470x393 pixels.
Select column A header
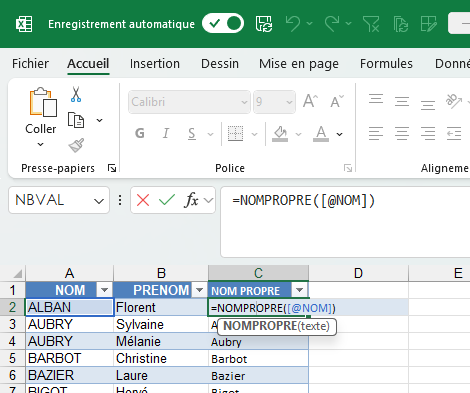[x=69, y=273]
